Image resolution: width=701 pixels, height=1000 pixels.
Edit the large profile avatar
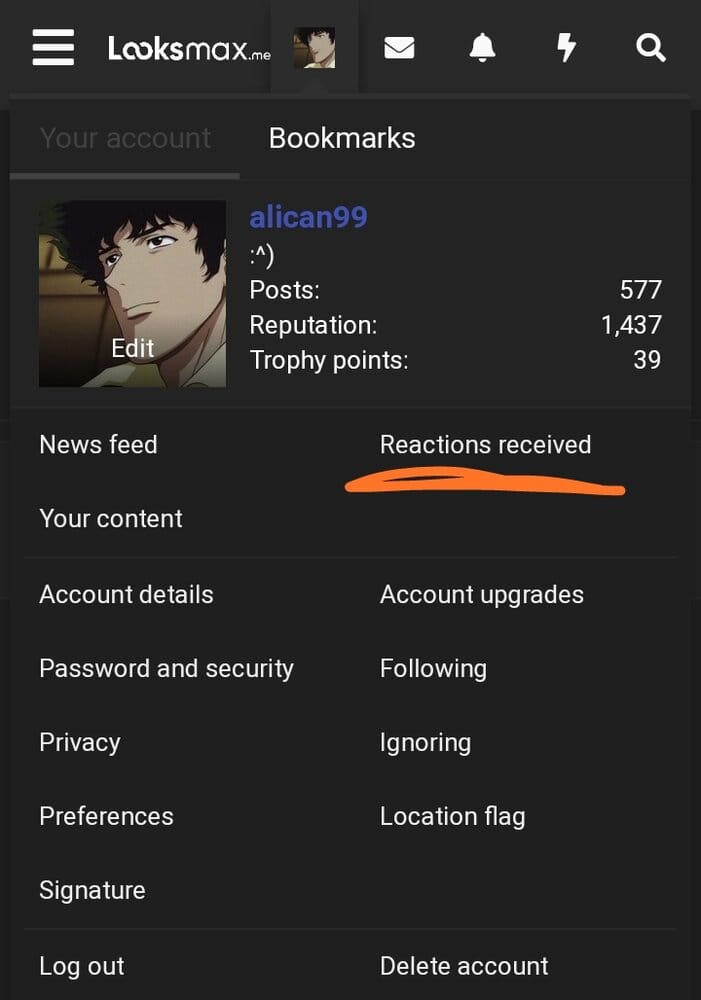pos(132,294)
